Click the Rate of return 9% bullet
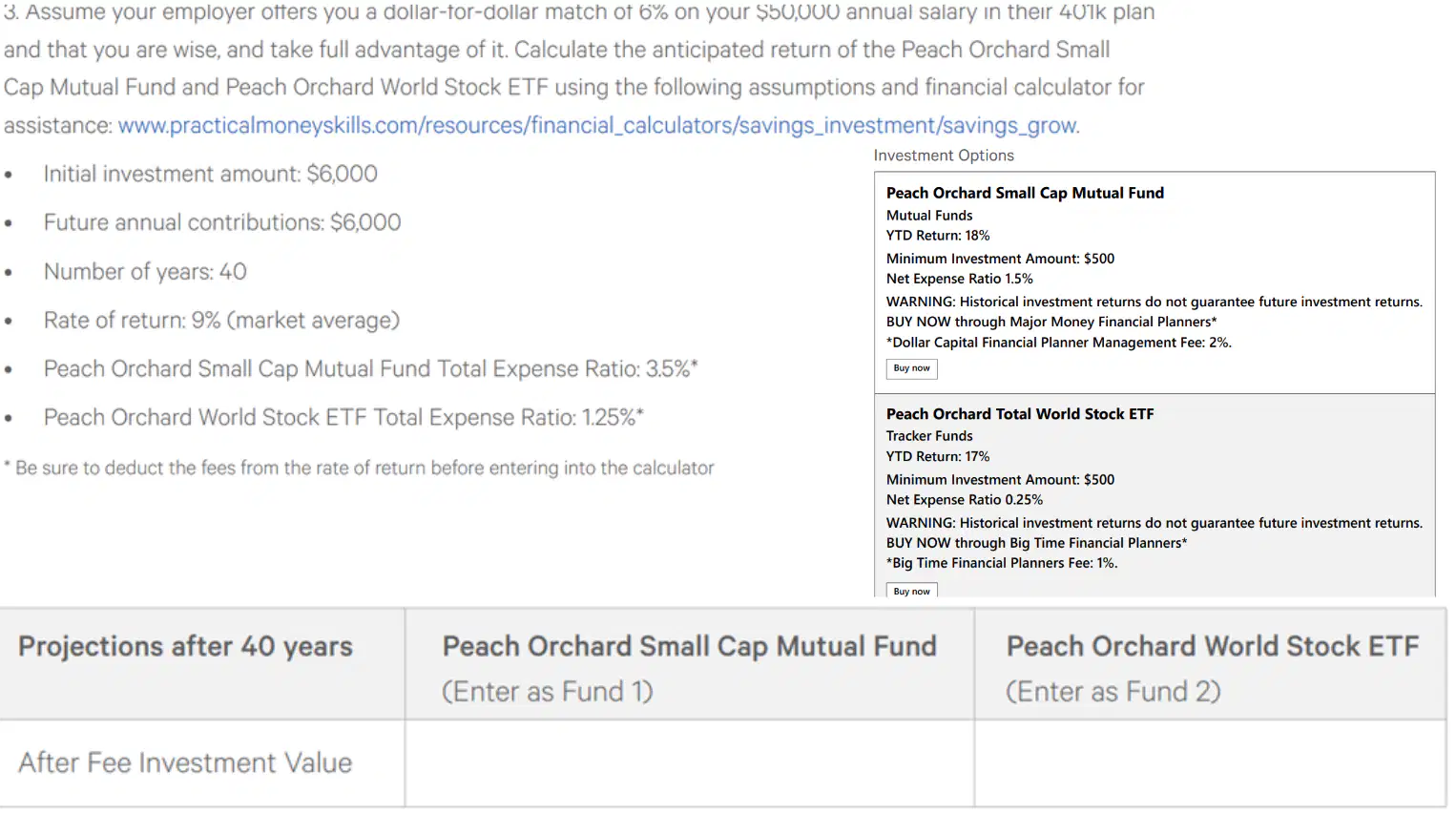 pos(221,321)
